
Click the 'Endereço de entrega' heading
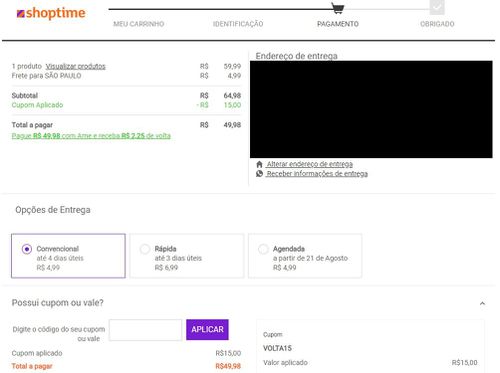coord(297,56)
